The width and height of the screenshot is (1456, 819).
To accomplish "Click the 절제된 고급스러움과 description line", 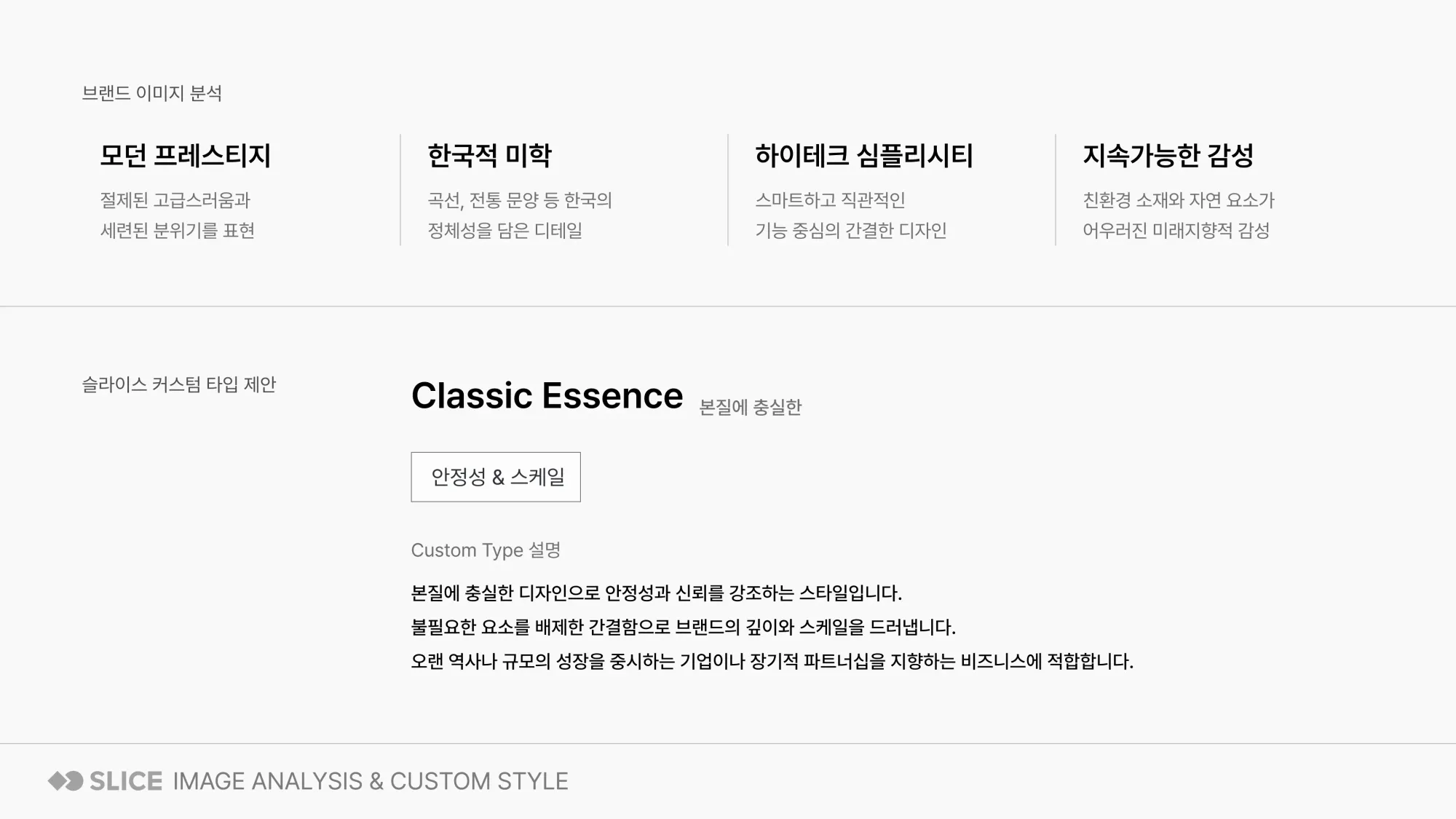I will pos(175,200).
